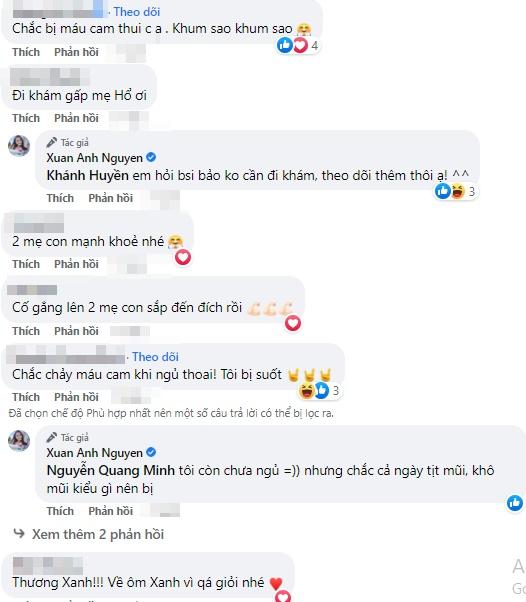This screenshot has height=602, width=526.
Task: Click "Theo dõi" next to "chảy máu cam" commenter
Action: click(x=155, y=357)
